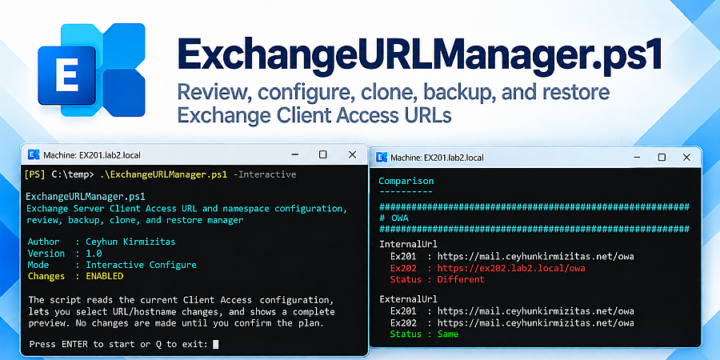Image resolution: width=720 pixels, height=360 pixels.
Task: Click the Changes value 'ENABLED'
Action: (105, 276)
